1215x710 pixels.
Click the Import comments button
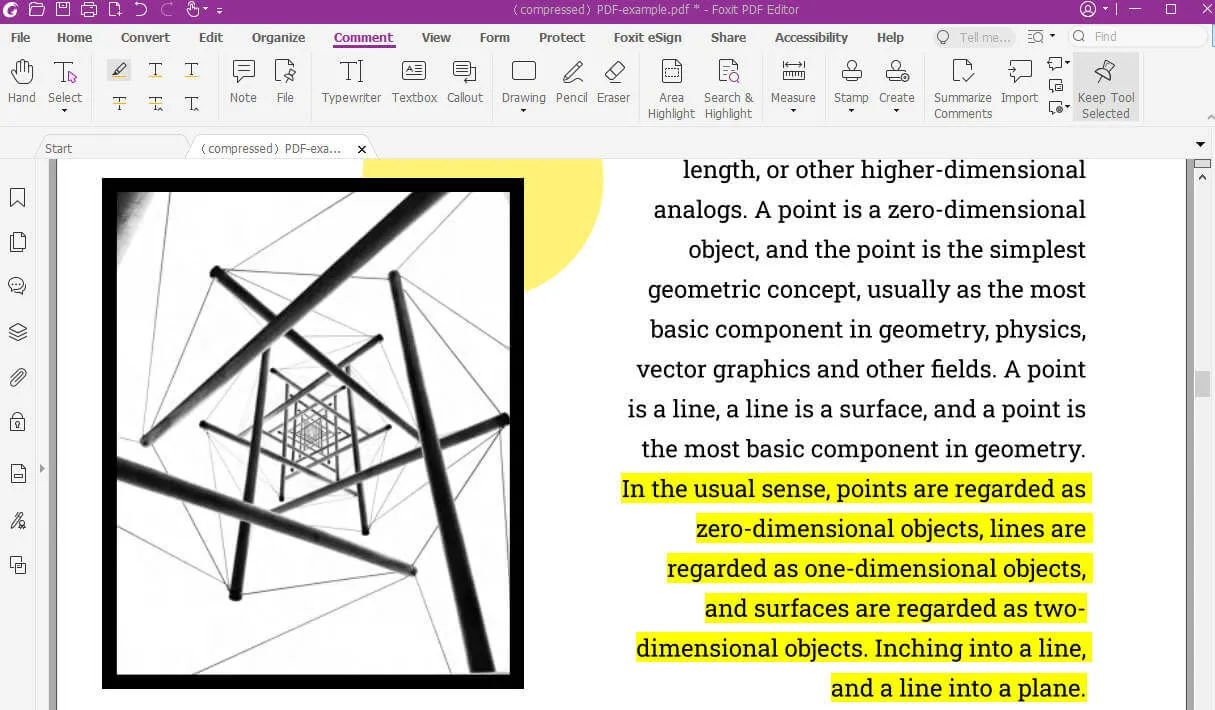point(1019,81)
